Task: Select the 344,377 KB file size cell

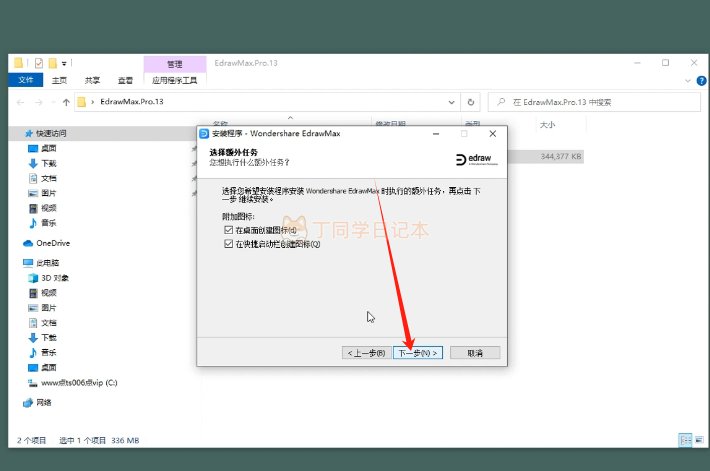Action: (x=561, y=157)
